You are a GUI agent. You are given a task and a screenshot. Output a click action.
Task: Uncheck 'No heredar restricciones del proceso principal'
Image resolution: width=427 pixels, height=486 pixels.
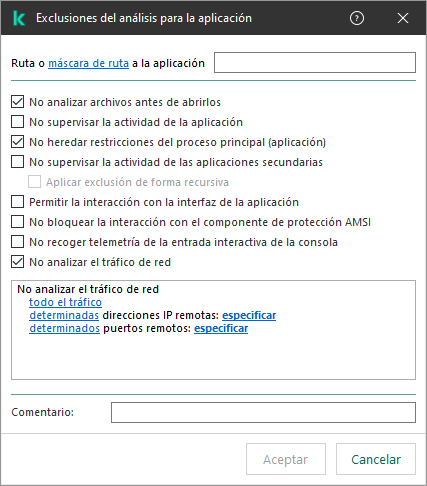pyautogui.click(x=17, y=142)
